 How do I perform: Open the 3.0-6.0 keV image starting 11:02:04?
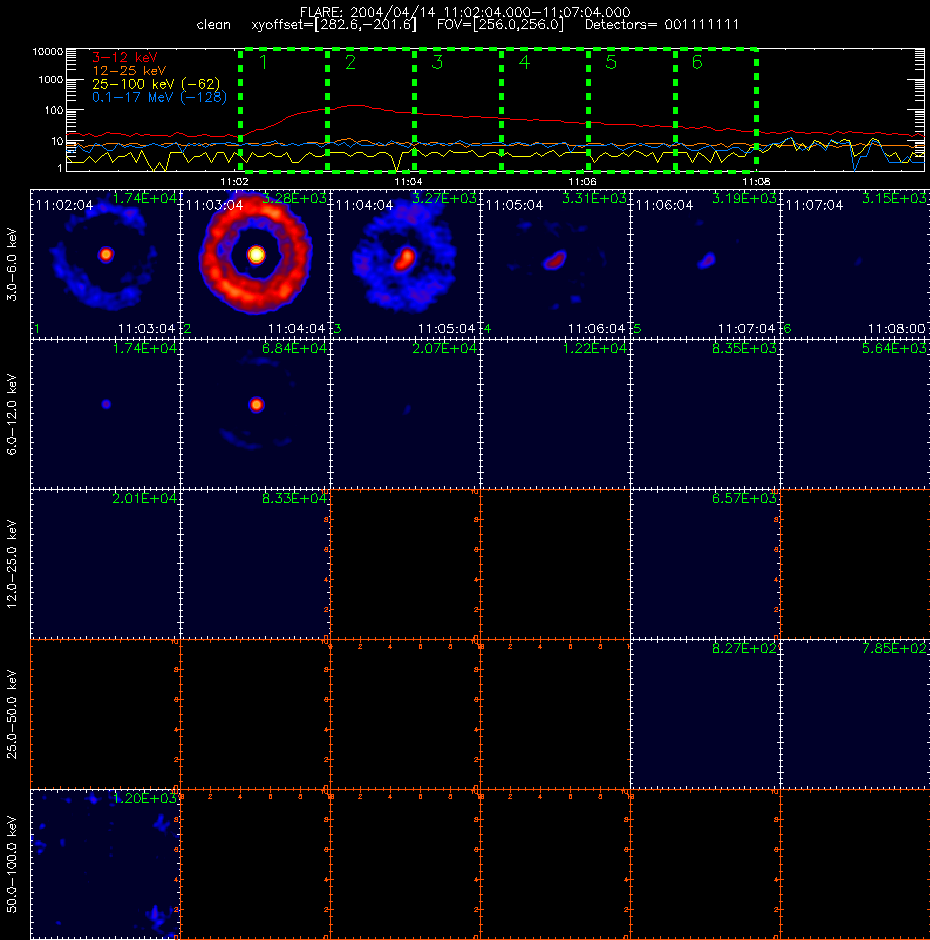point(106,264)
